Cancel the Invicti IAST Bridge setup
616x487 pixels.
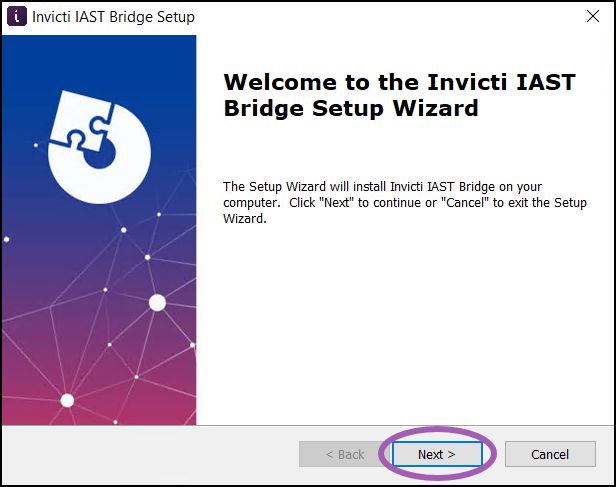550,454
